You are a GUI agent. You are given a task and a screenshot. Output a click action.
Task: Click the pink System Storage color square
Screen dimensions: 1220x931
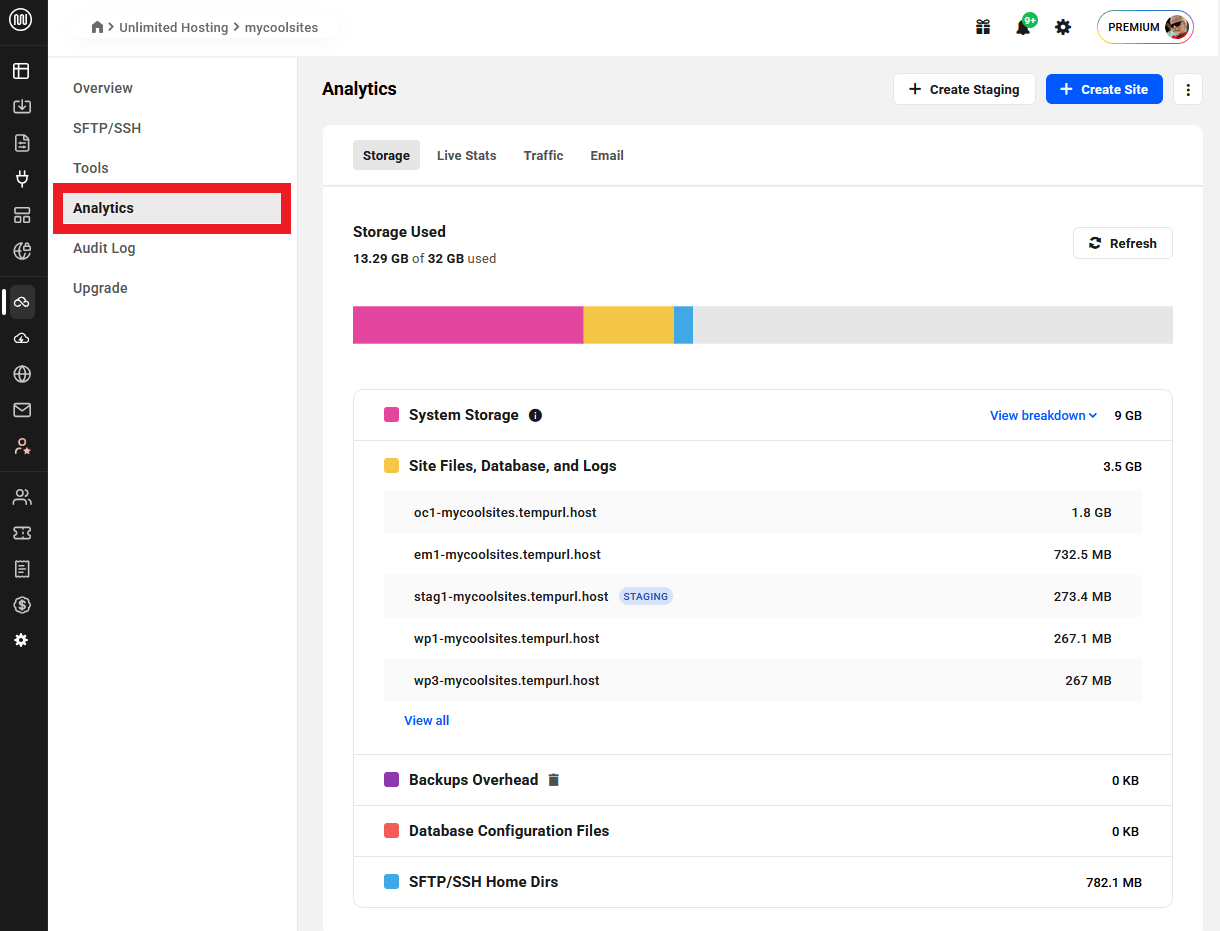point(392,415)
